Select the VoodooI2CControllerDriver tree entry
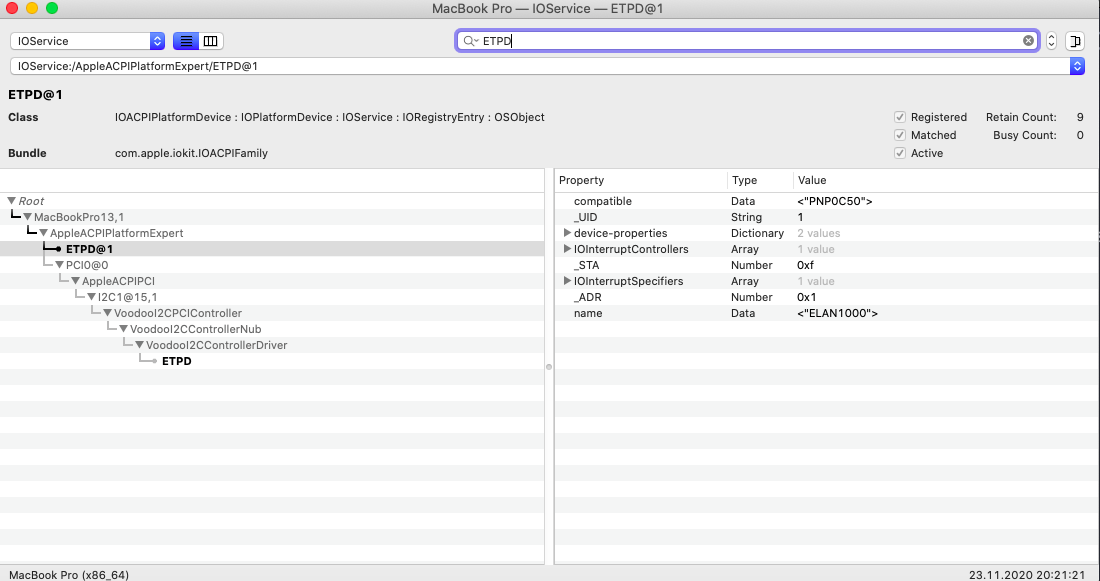This screenshot has height=581, width=1100. pyautogui.click(x=216, y=345)
